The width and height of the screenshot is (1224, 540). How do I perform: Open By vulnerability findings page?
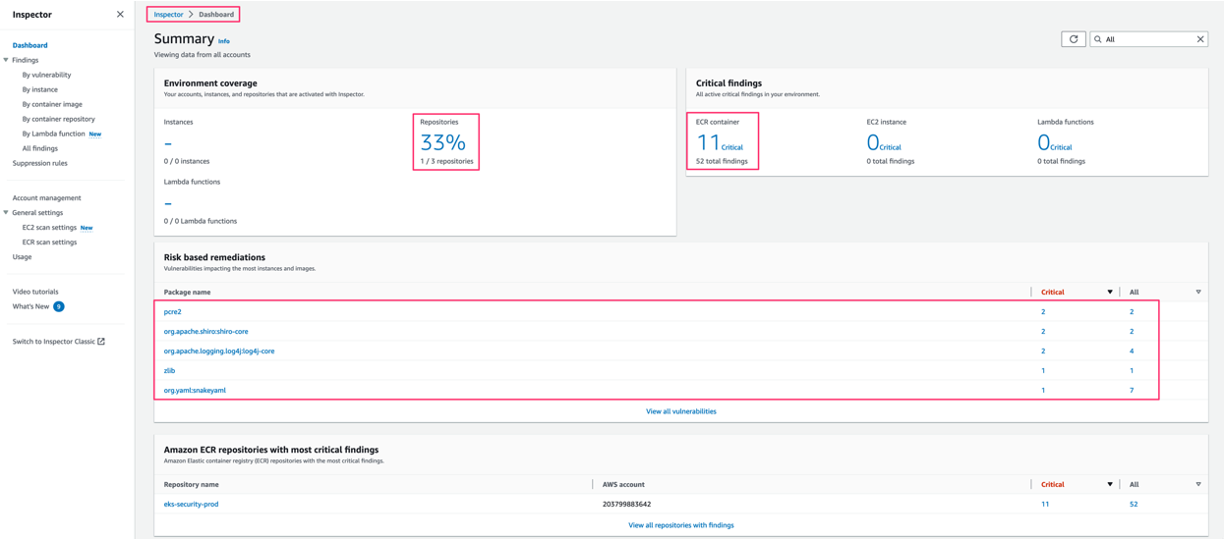(47, 75)
